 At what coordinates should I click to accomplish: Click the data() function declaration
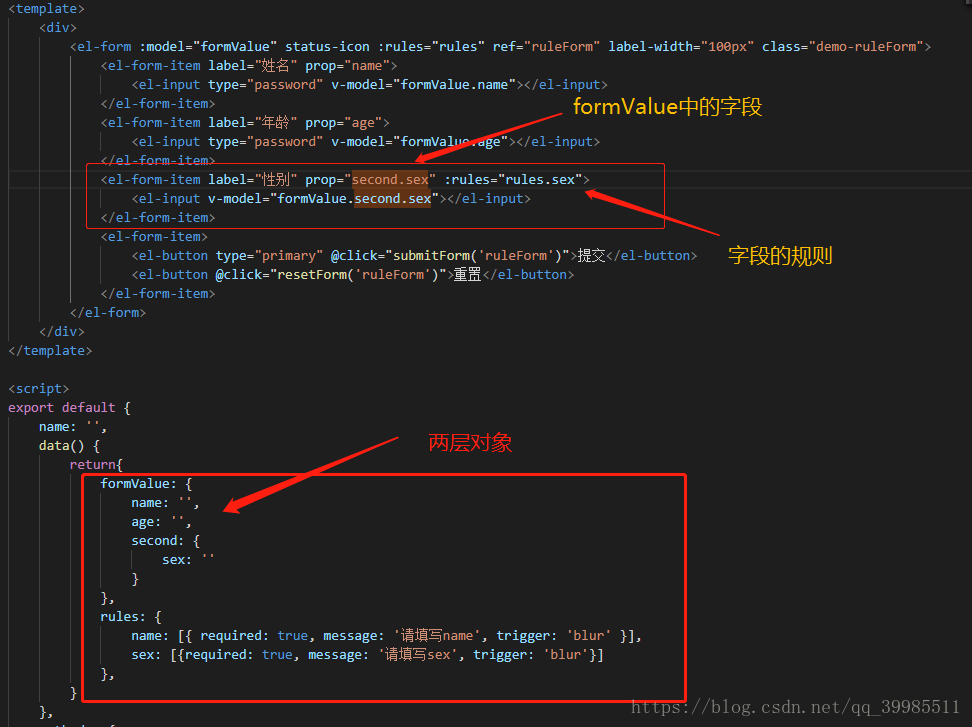click(x=69, y=446)
